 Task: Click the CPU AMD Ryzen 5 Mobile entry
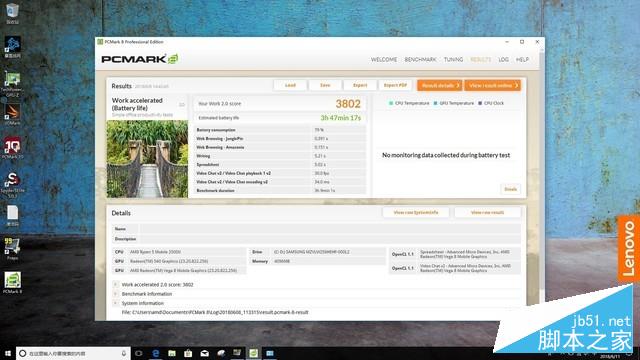coord(179,252)
